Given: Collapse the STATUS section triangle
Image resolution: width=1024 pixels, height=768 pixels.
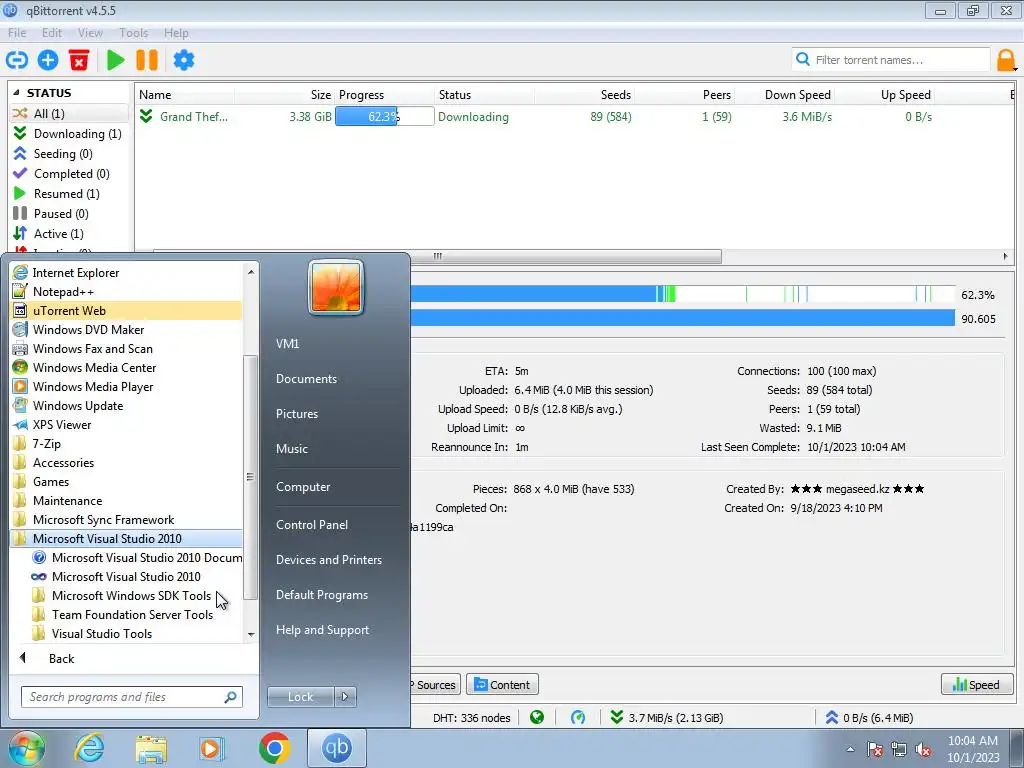Looking at the screenshot, I should (x=16, y=93).
